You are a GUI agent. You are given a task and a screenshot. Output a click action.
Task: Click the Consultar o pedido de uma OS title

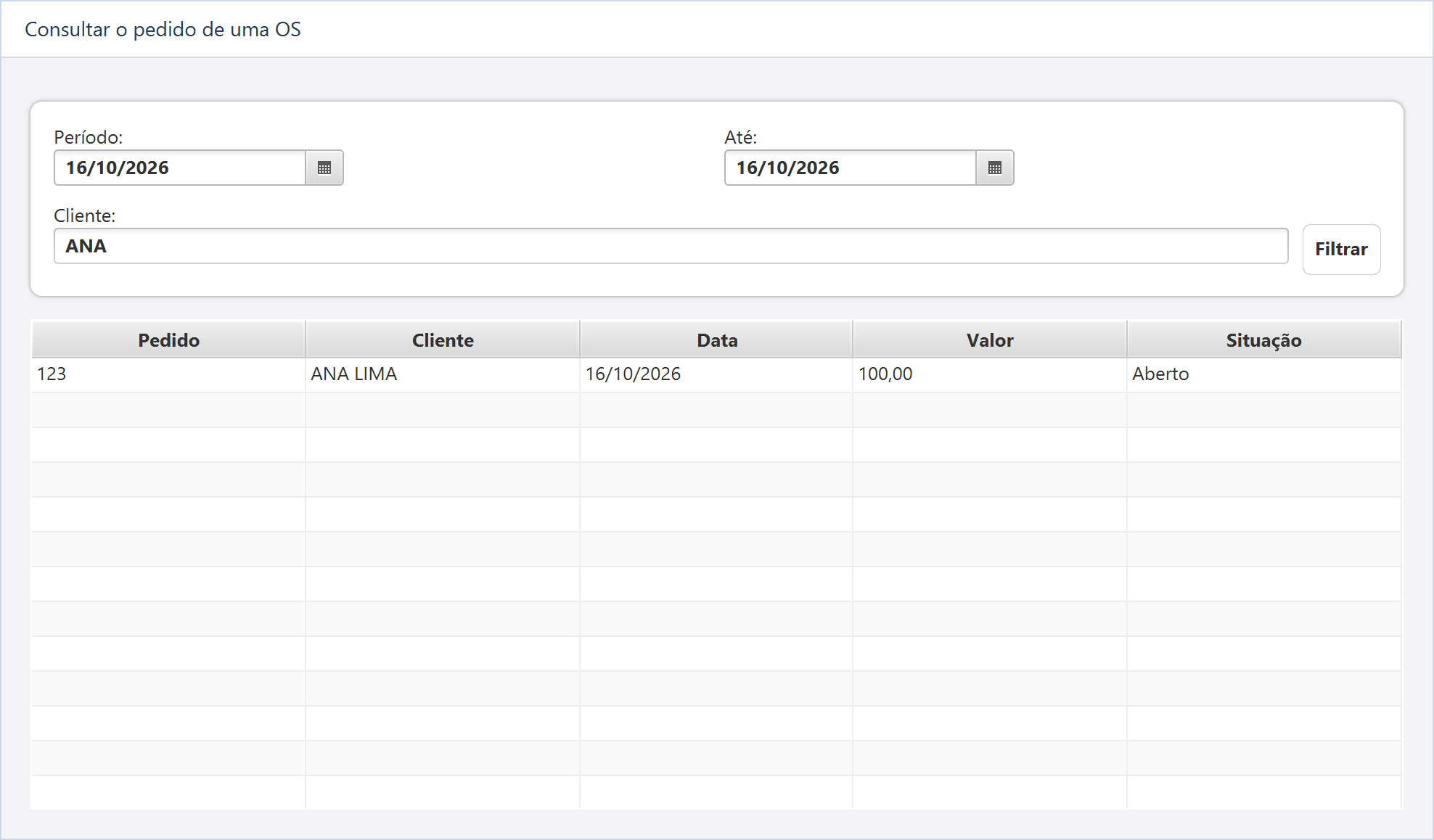163,30
